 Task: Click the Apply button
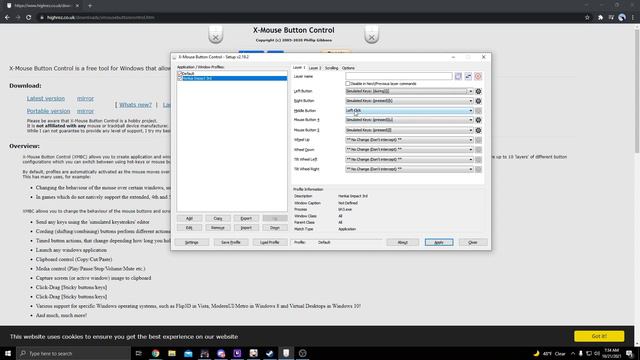click(x=439, y=242)
